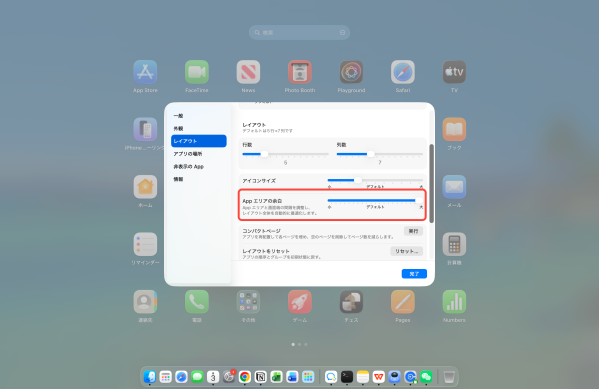
Task: Open the Reminders (リマインダー) app
Action: point(145,244)
